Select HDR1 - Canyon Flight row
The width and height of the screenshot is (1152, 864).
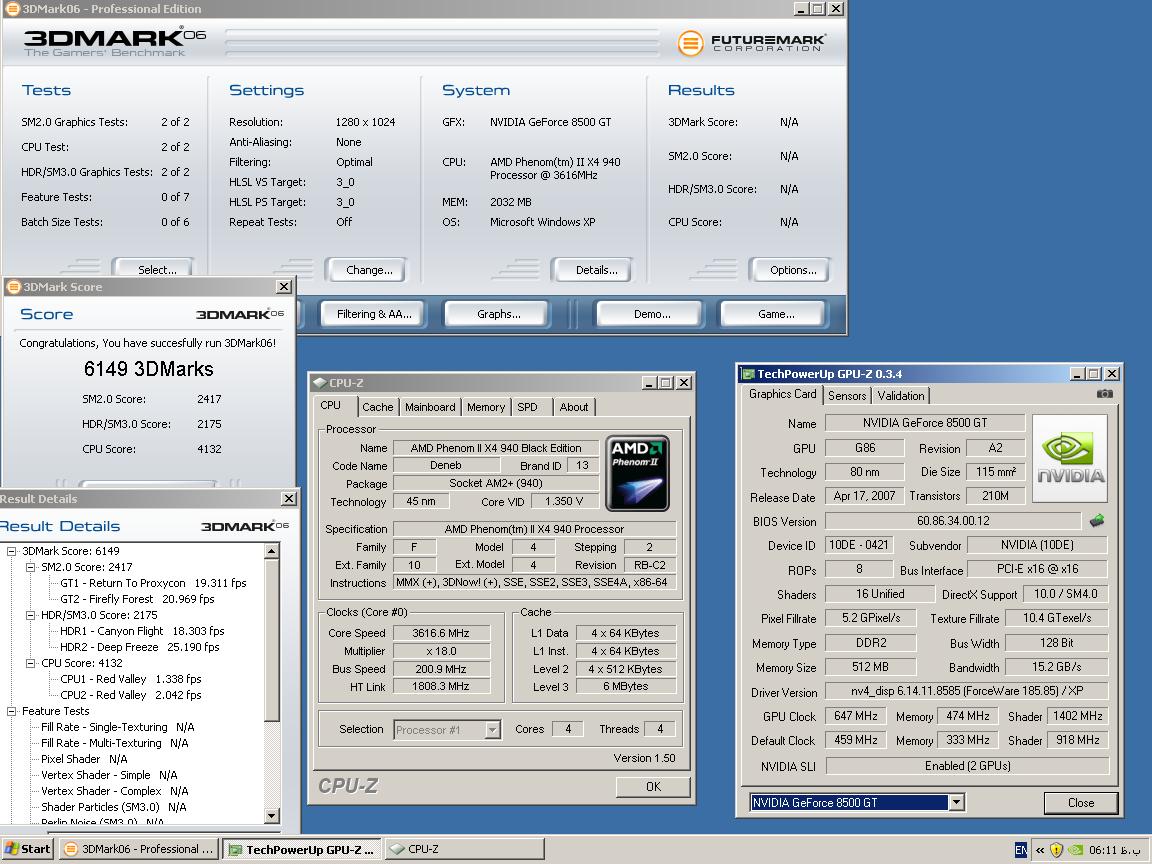pyautogui.click(x=142, y=631)
